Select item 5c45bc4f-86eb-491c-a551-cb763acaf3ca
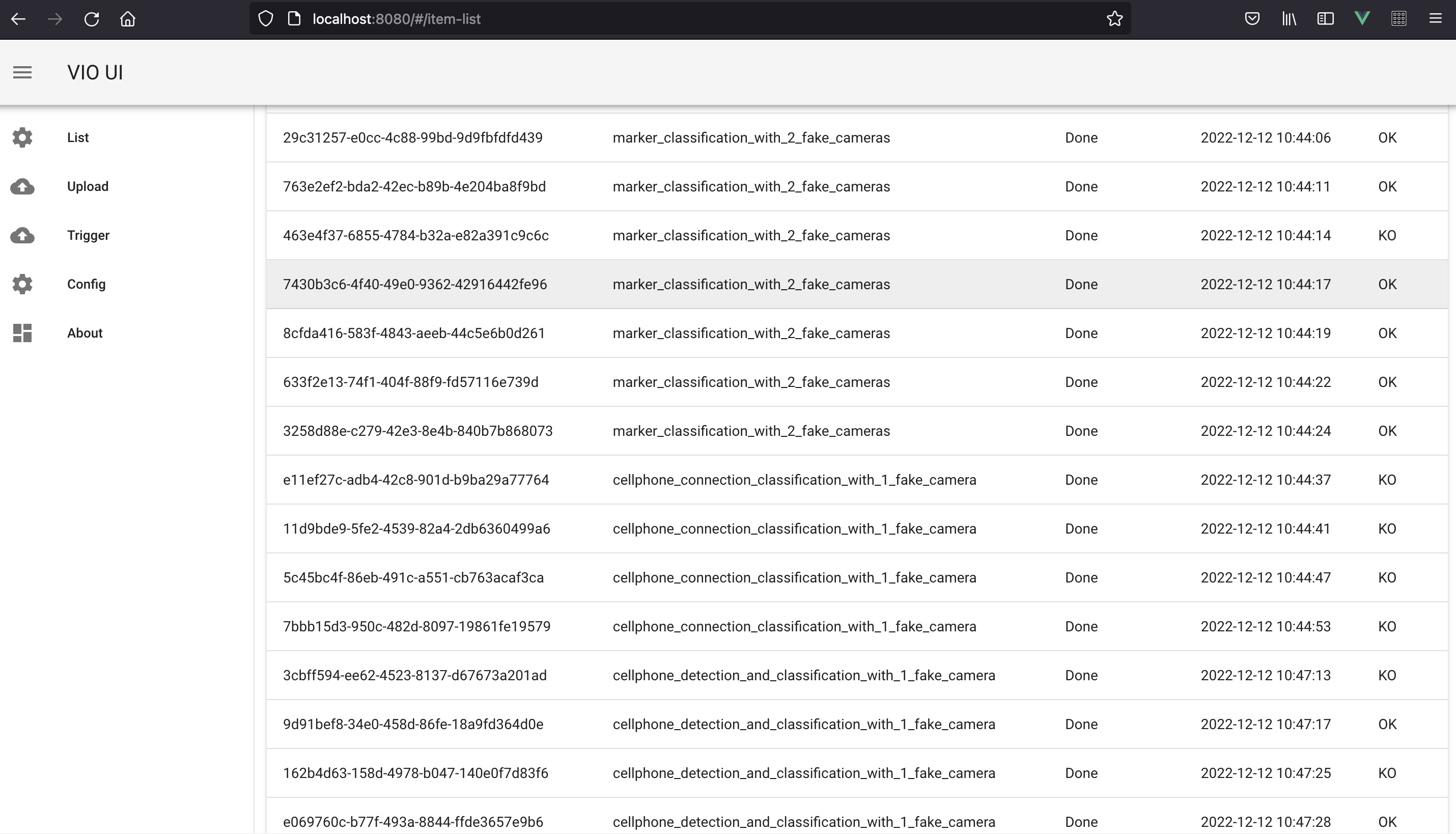The image size is (1456, 834). (x=856, y=577)
